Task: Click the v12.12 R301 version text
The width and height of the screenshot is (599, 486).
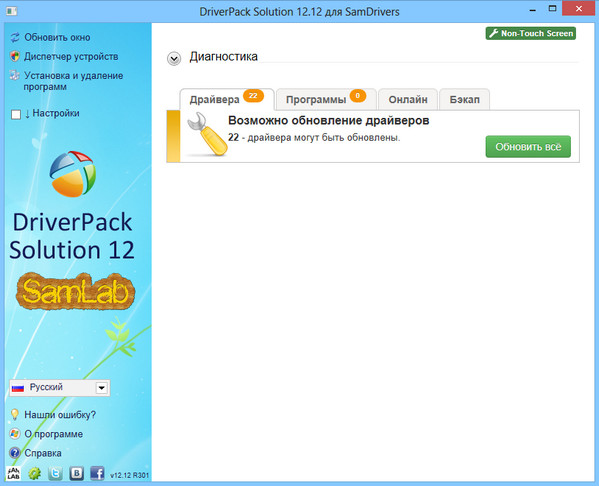Action: point(130,475)
